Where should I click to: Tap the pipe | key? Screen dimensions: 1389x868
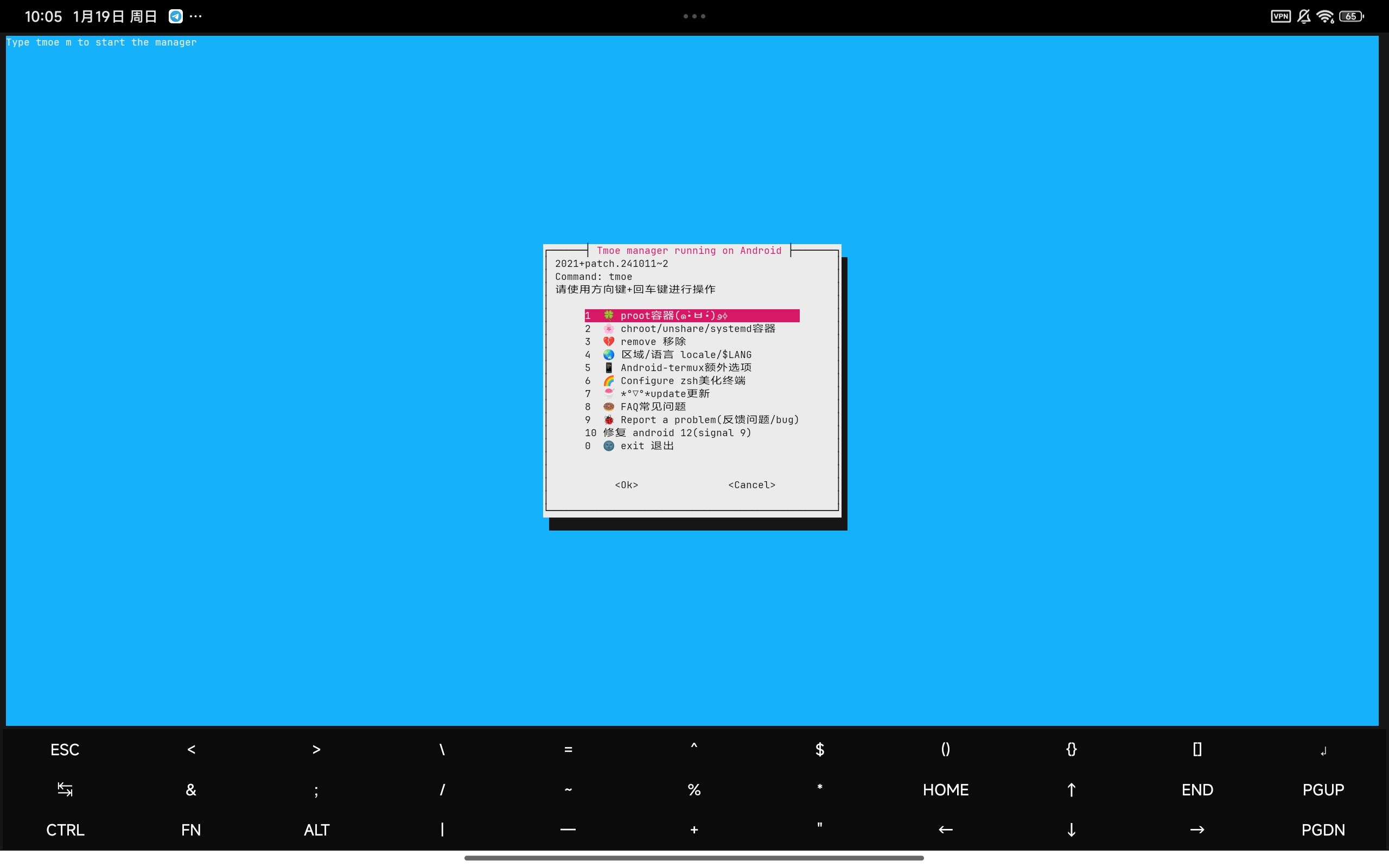[x=442, y=830]
